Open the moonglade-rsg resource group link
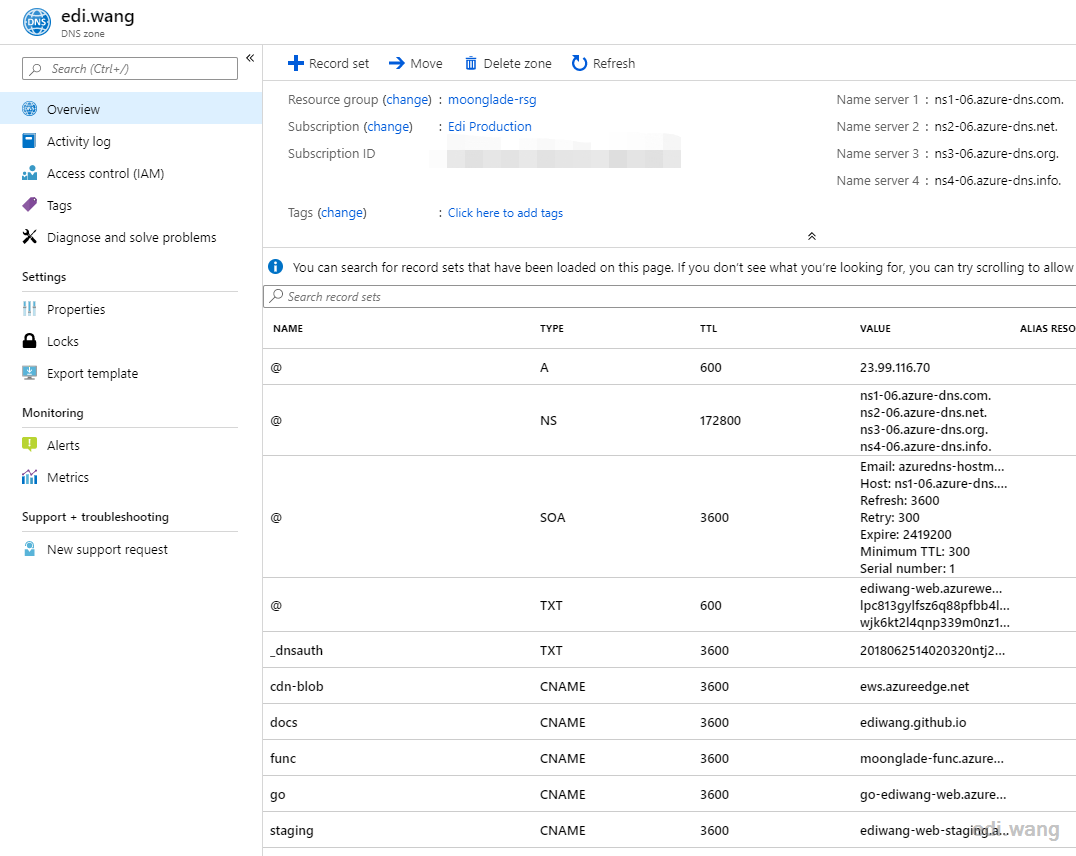This screenshot has width=1076, height=856. coord(492,100)
